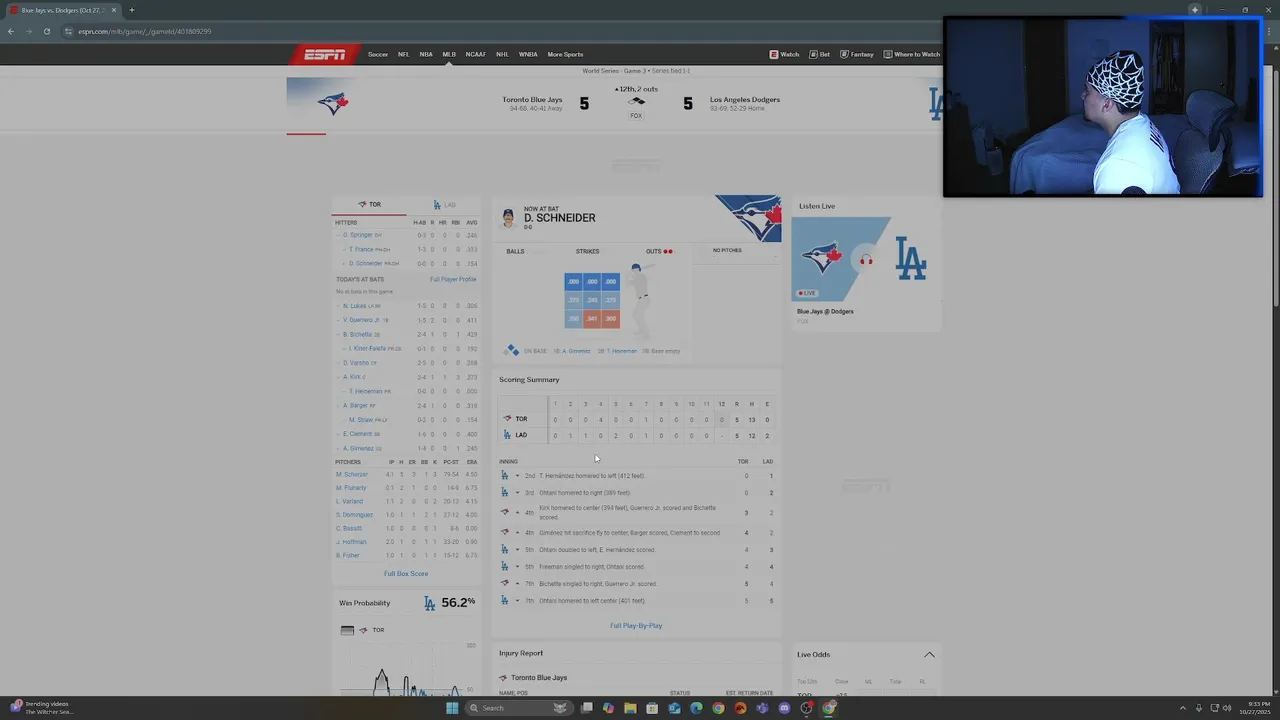This screenshot has width=1280, height=720.
Task: Open the NCAAF menu item
Action: (x=476, y=54)
